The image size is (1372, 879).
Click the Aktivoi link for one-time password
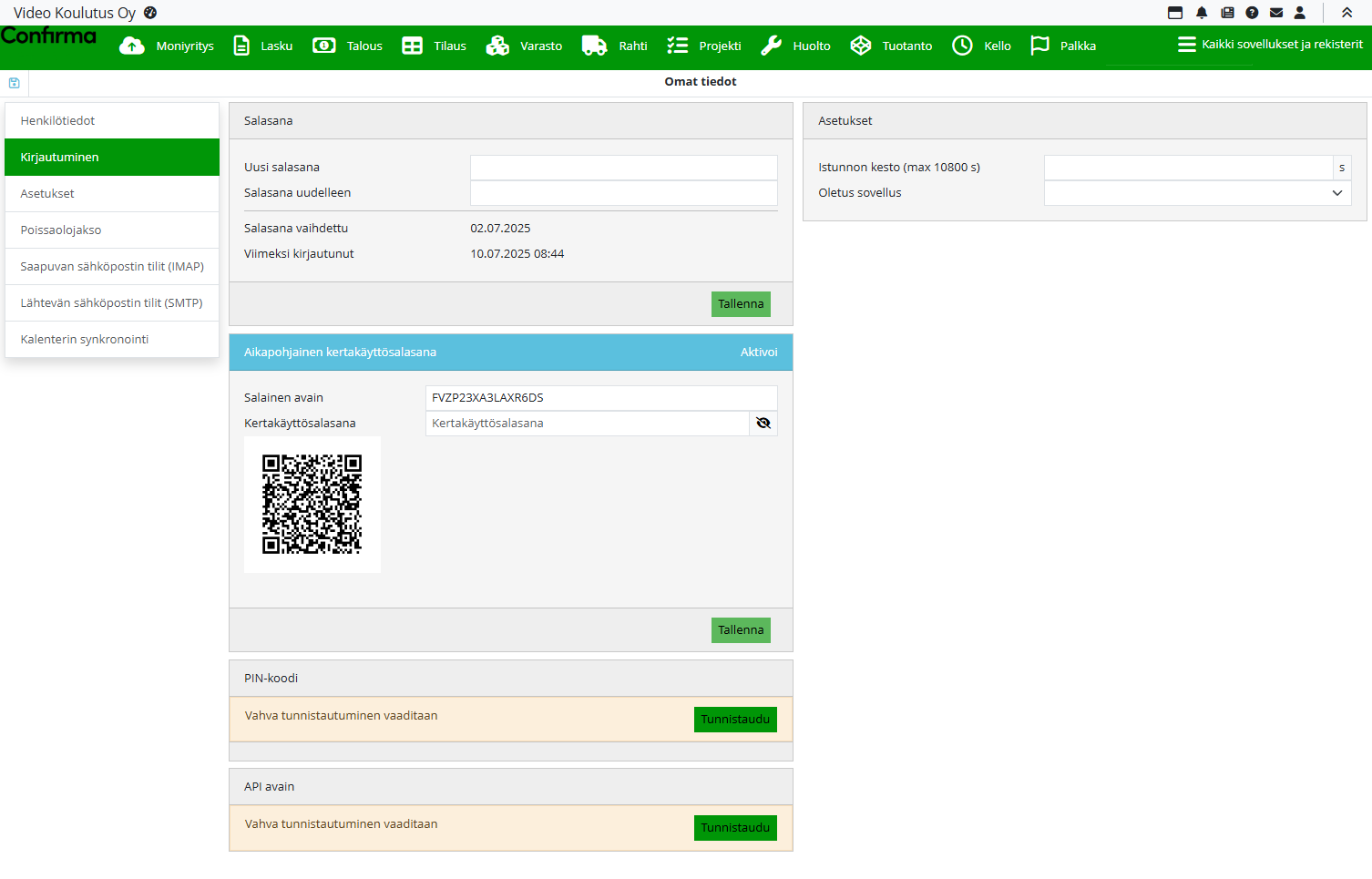coord(758,353)
